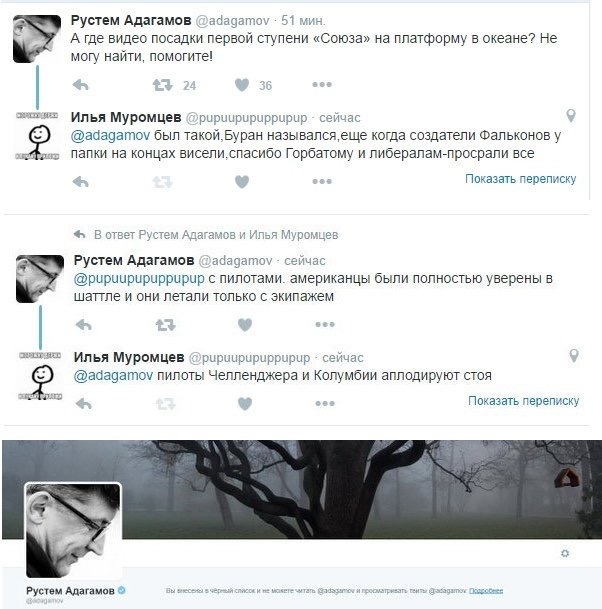Open @pupuupupuppupup handle in Буран tweet header
602x609 pixels.
(x=246, y=118)
